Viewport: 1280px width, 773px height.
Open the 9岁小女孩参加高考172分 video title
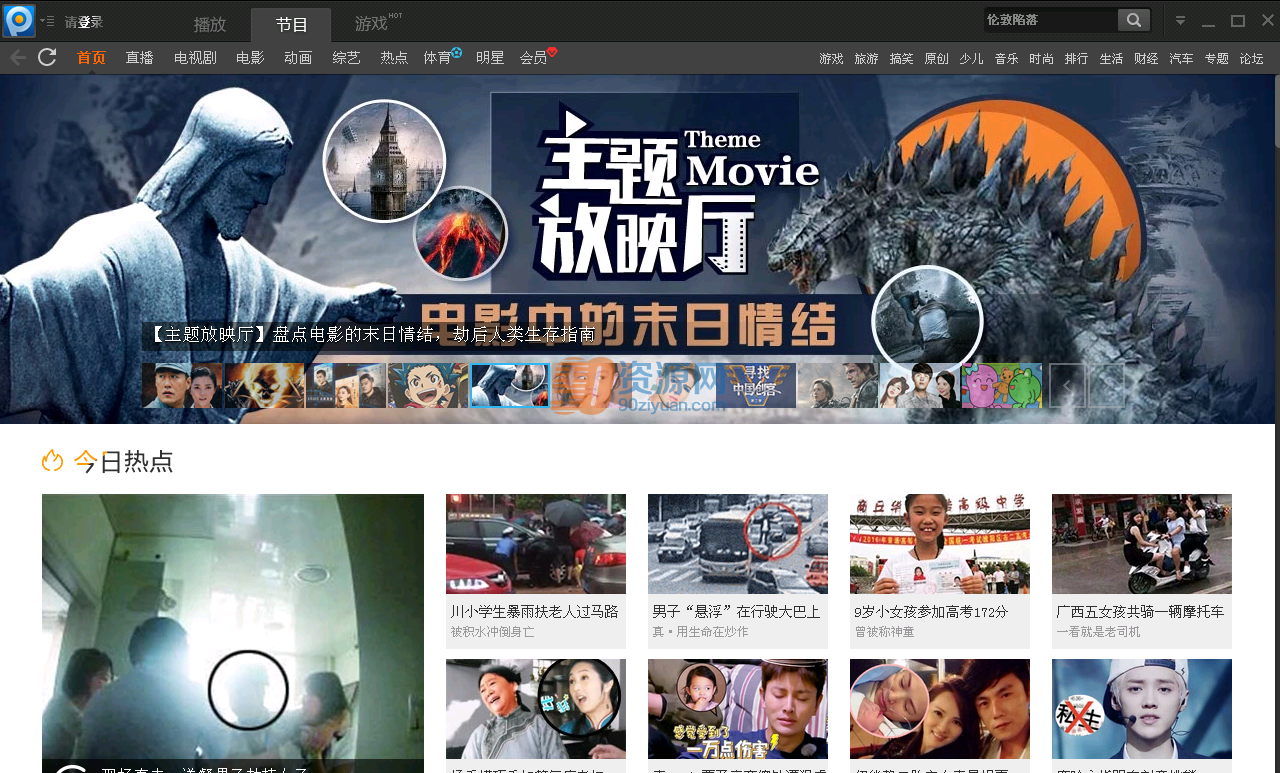pyautogui.click(x=931, y=611)
